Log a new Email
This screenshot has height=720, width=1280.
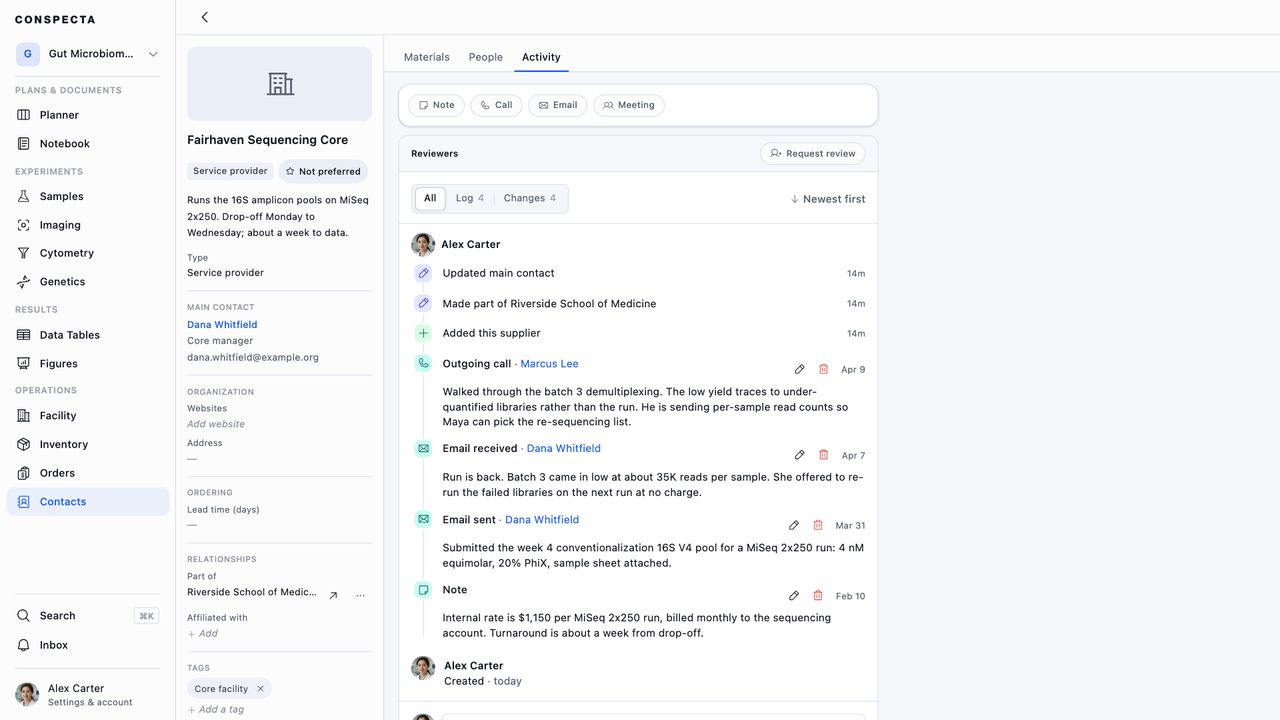point(558,105)
